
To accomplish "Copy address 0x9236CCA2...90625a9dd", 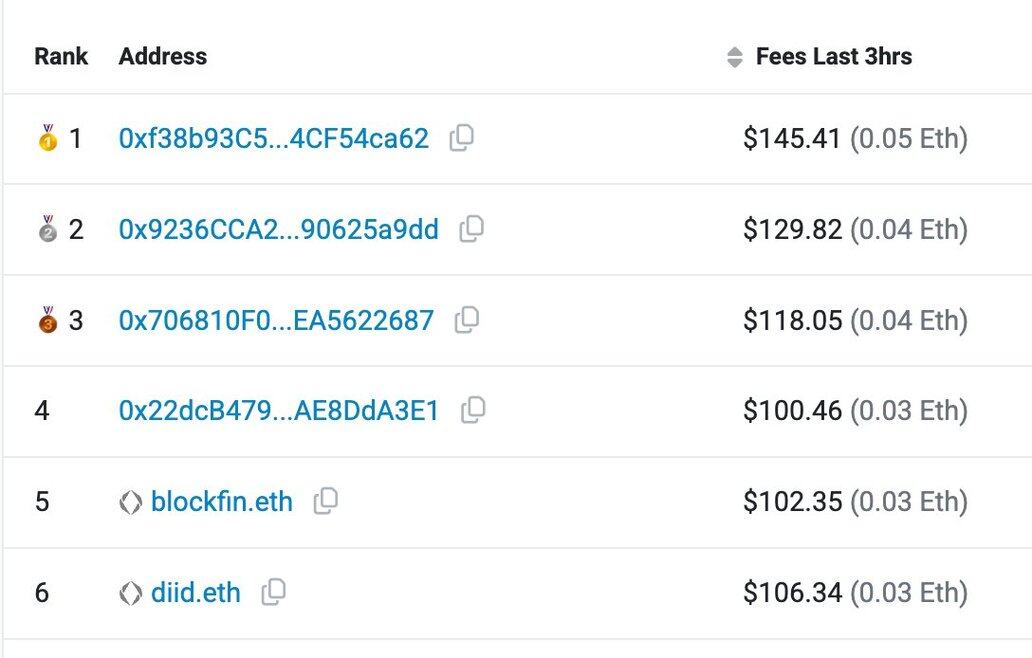I will tap(471, 229).
